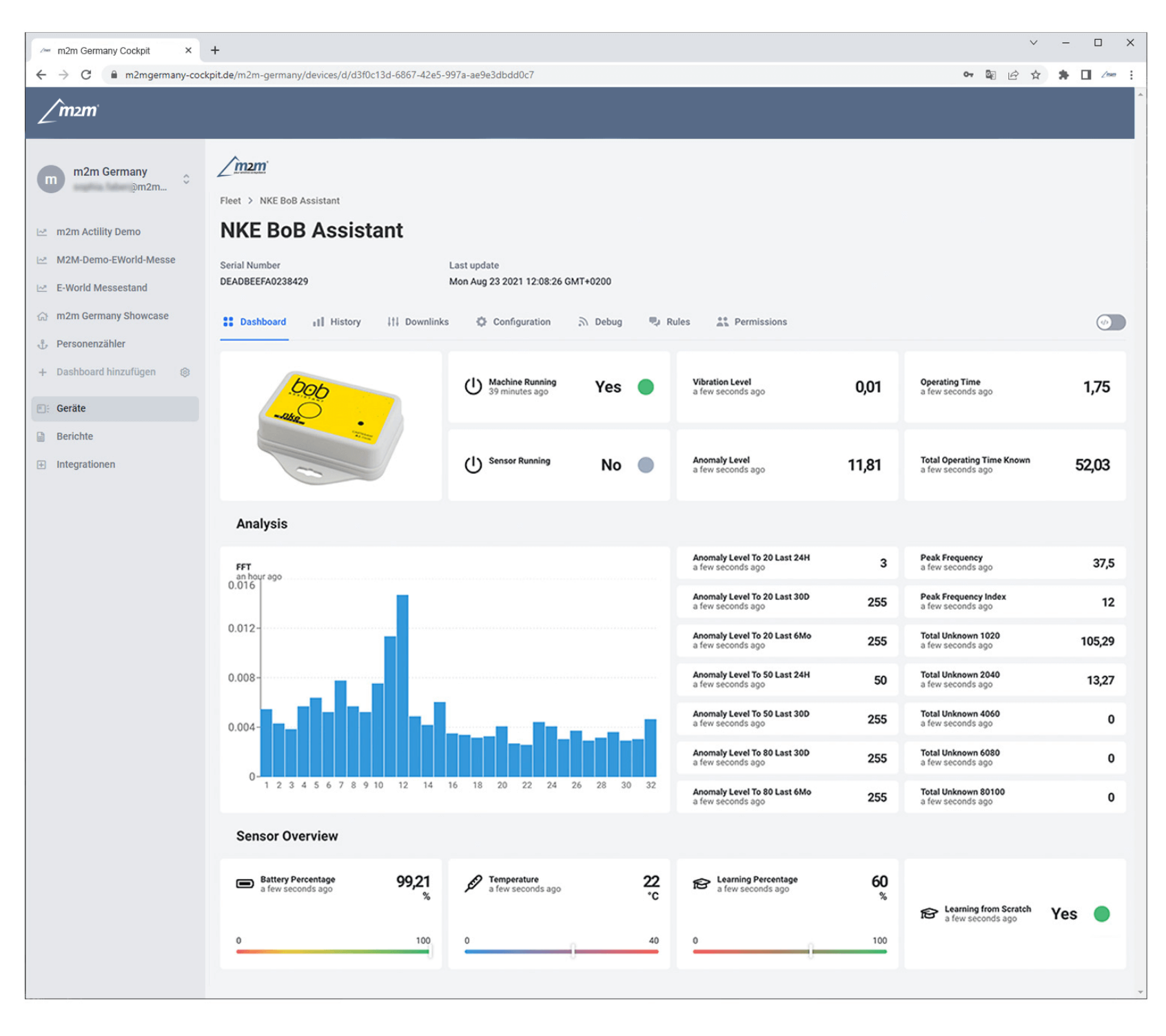Open the browser three-dot menu
This screenshot has width=1166, height=1036.
[x=1131, y=75]
